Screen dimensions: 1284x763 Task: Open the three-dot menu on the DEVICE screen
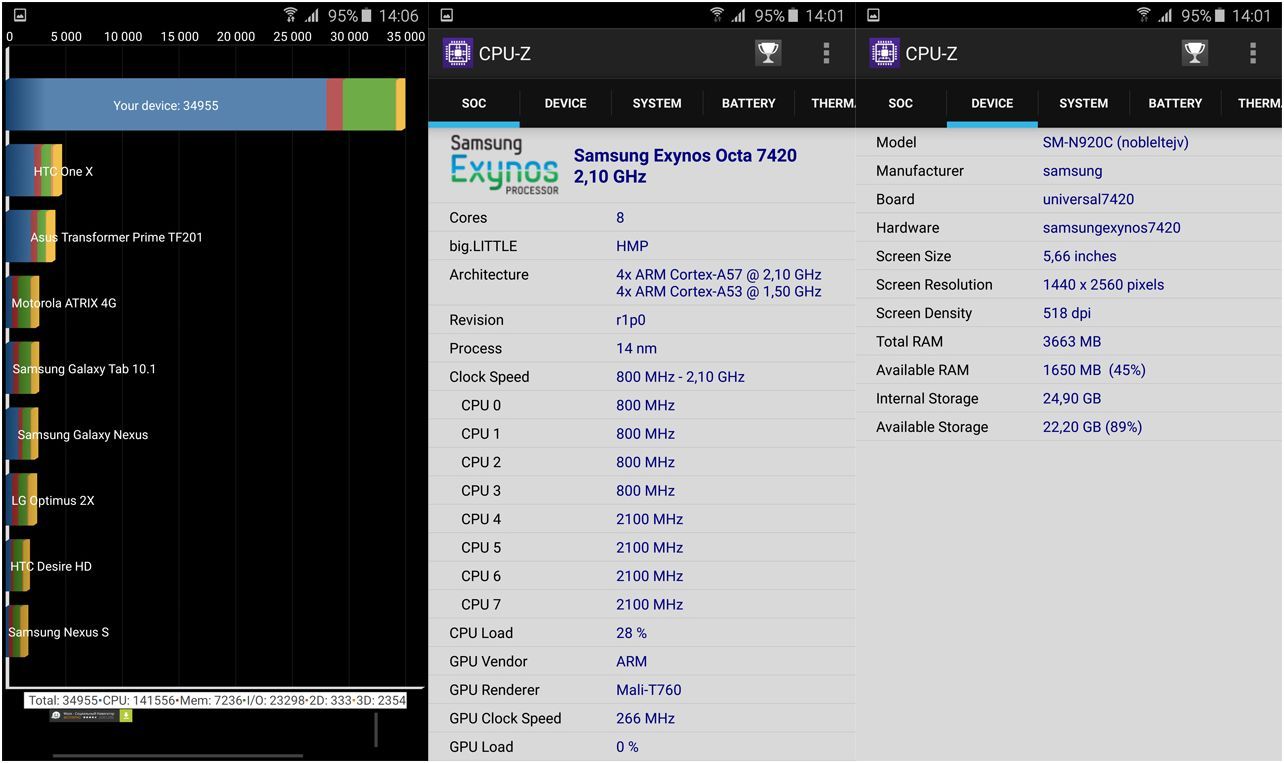pyautogui.click(x=1253, y=53)
